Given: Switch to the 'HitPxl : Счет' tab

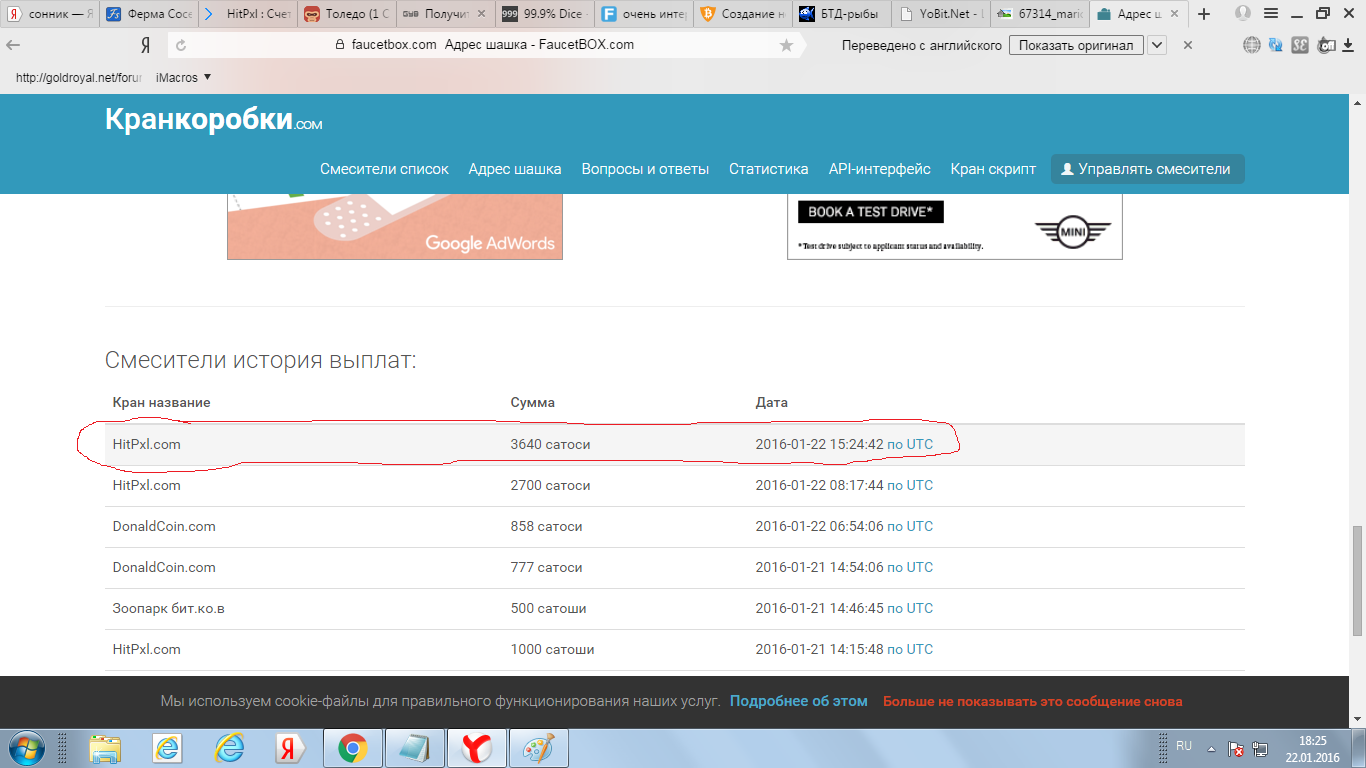Looking at the screenshot, I should click(x=247, y=14).
